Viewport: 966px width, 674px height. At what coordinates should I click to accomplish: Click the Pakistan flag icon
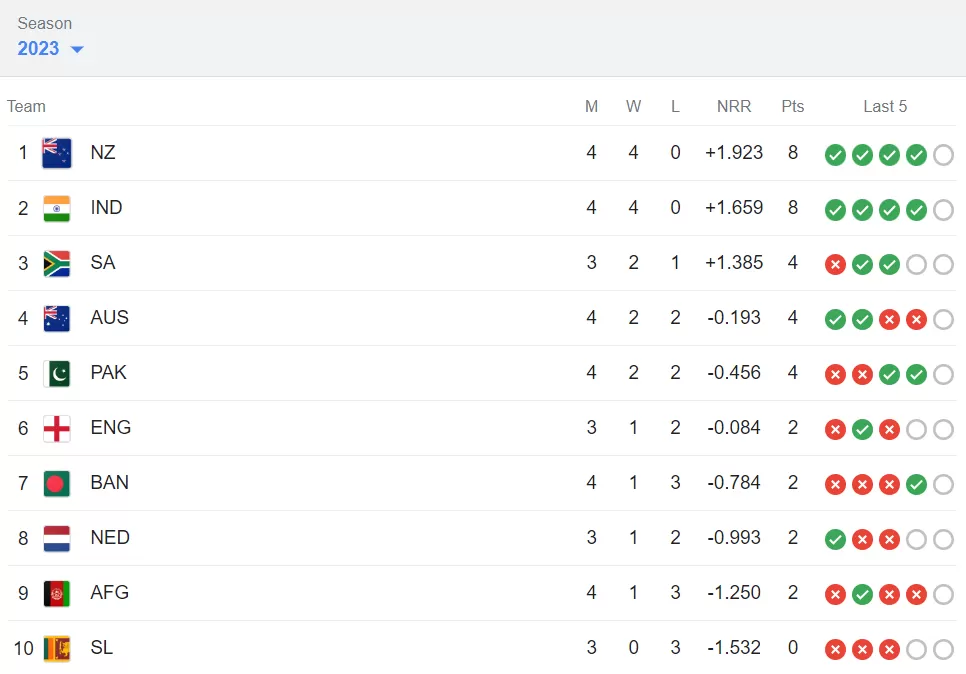57,373
